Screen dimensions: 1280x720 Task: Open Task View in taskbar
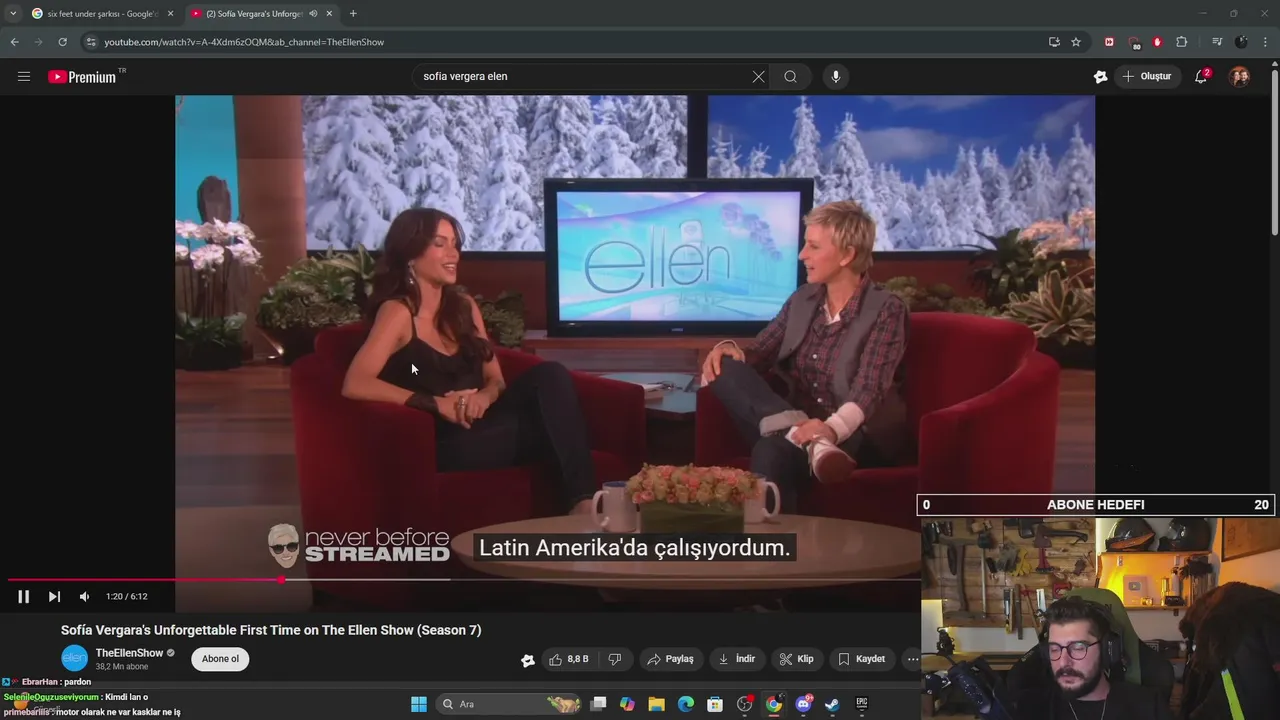598,704
